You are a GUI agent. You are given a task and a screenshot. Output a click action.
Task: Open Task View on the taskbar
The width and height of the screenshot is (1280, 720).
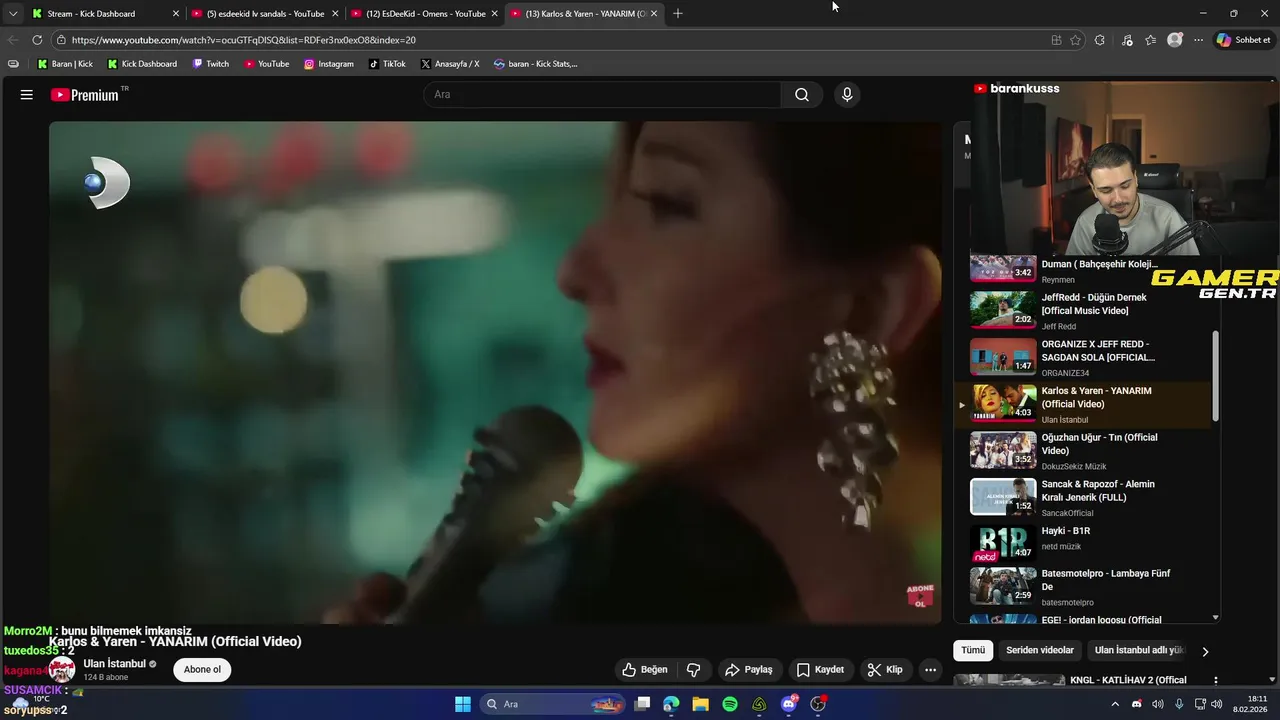(x=643, y=704)
